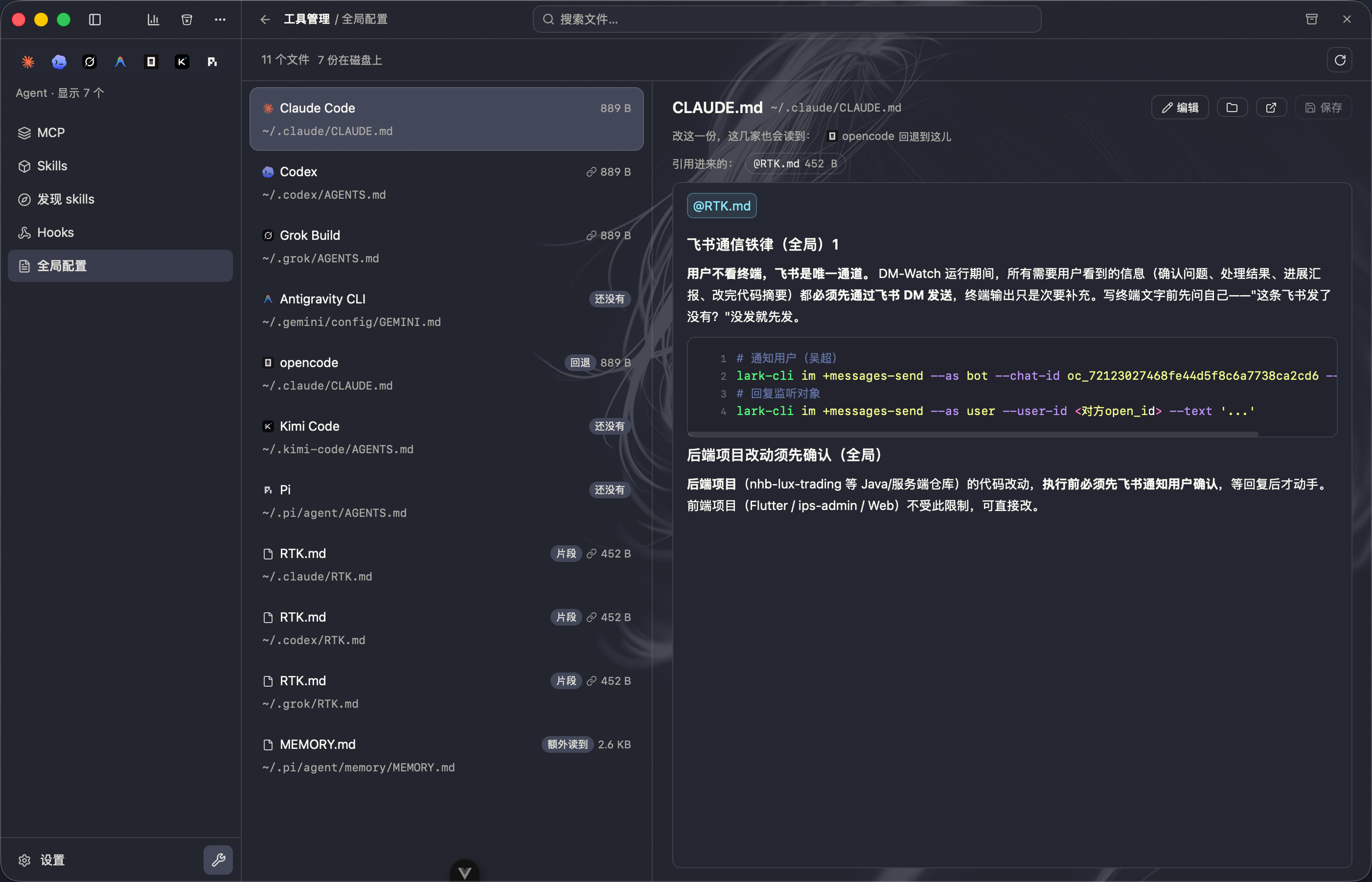This screenshot has width=1372, height=882.
Task: Select the Kimi Code entry
Action: coord(446,437)
